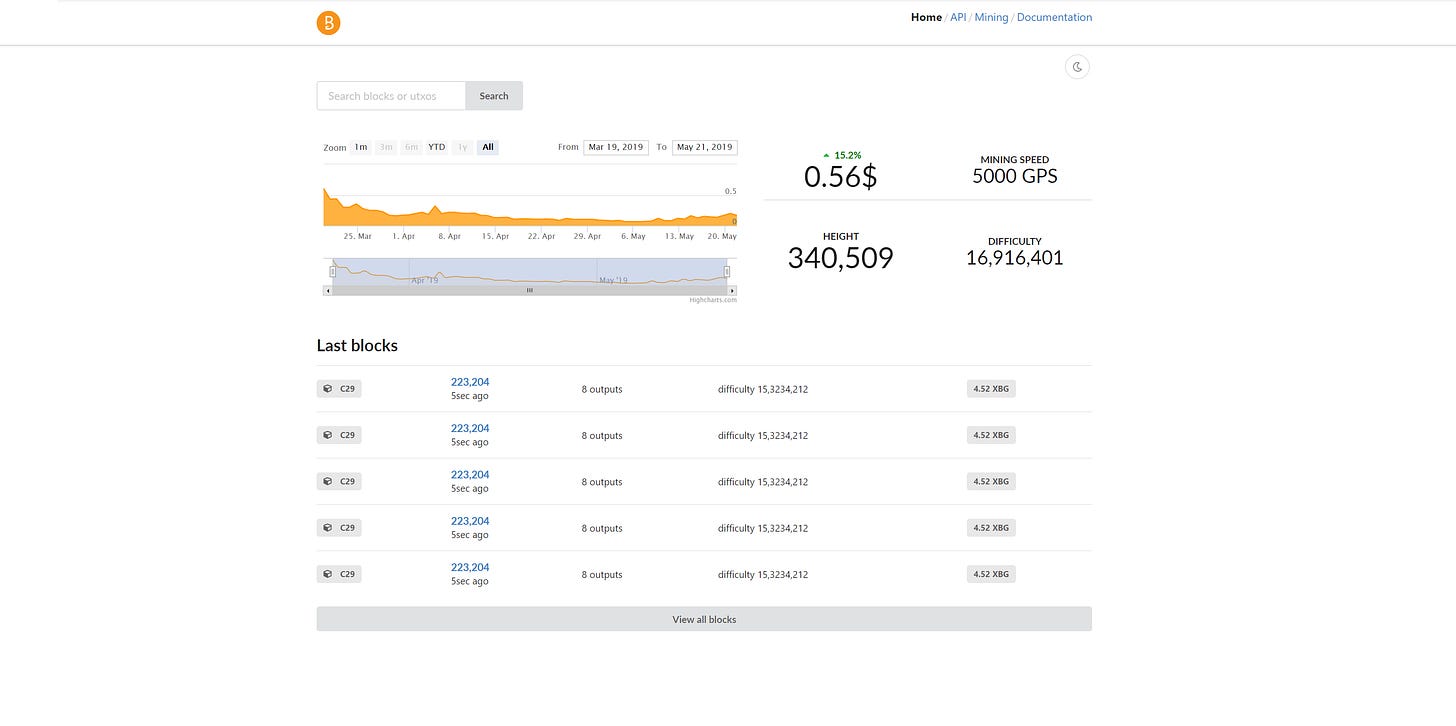Click the 16,916,401 difficulty value
This screenshot has height=726, width=1456.
pos(1015,258)
